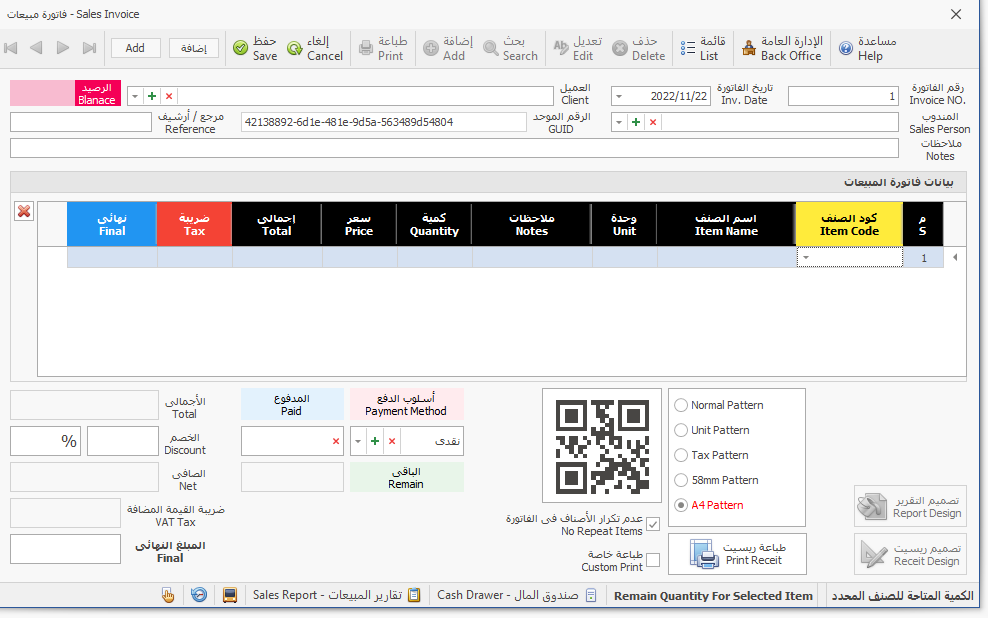The height and width of the screenshot is (618, 988).
Task: Go to the first invoice record
Action: (x=11, y=48)
